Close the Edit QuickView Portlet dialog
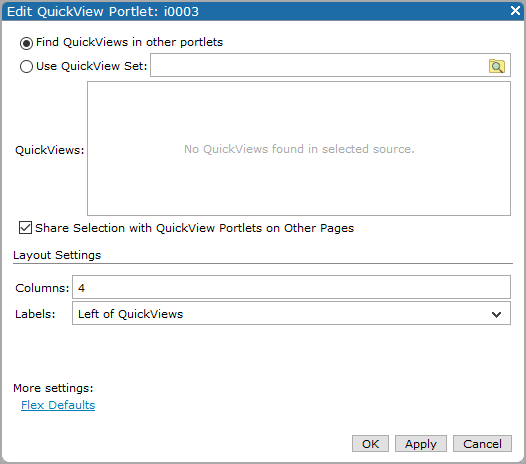This screenshot has height=464, width=526. [515, 11]
